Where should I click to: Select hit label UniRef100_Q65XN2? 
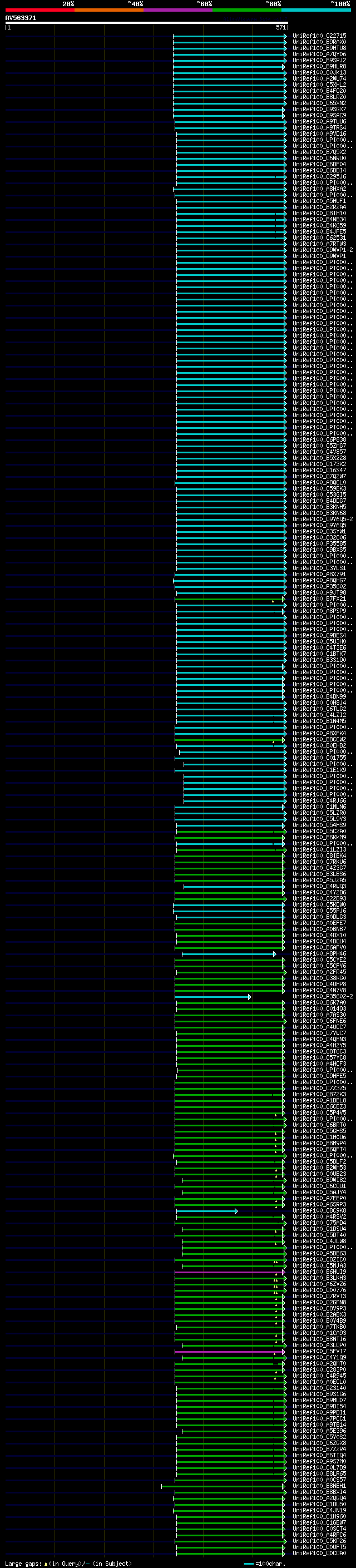(319, 103)
